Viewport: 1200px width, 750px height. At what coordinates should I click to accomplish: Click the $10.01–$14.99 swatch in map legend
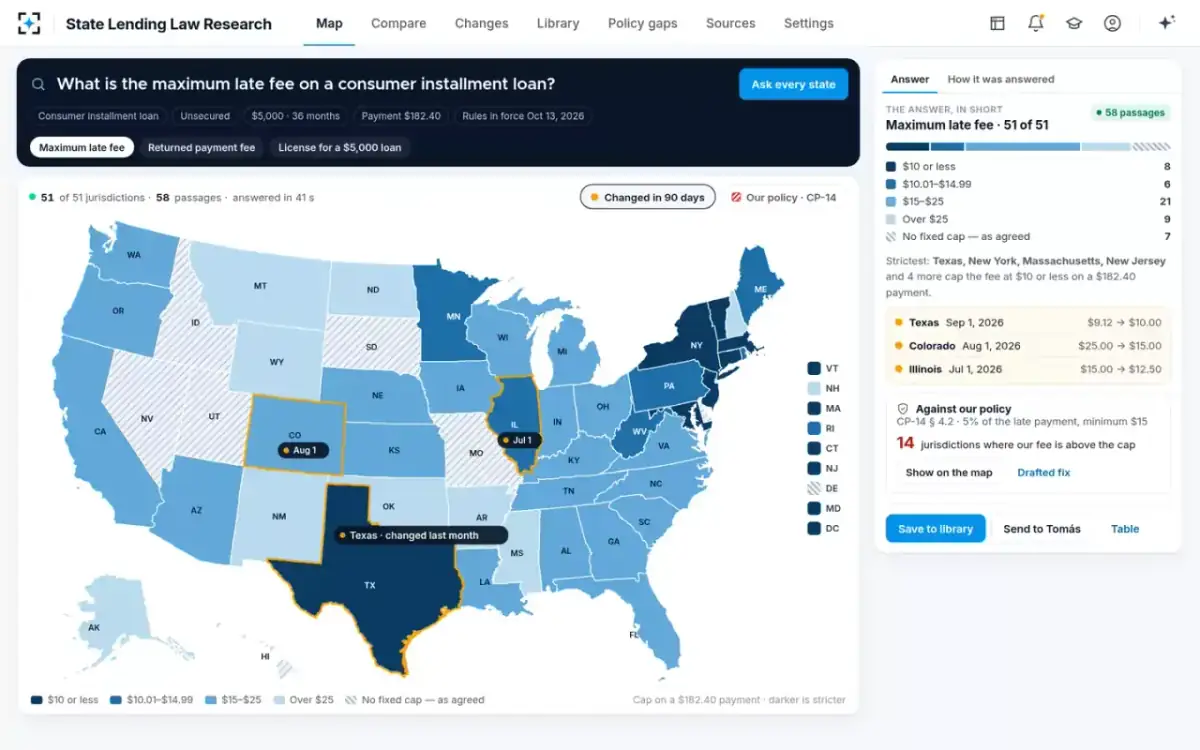pyautogui.click(x=115, y=700)
